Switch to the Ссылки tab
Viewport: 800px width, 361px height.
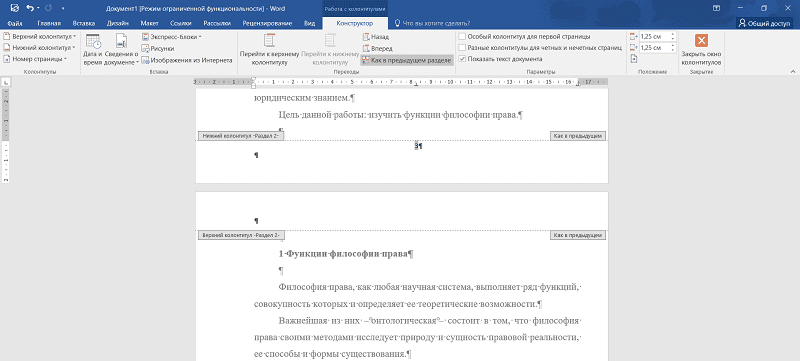[x=181, y=23]
